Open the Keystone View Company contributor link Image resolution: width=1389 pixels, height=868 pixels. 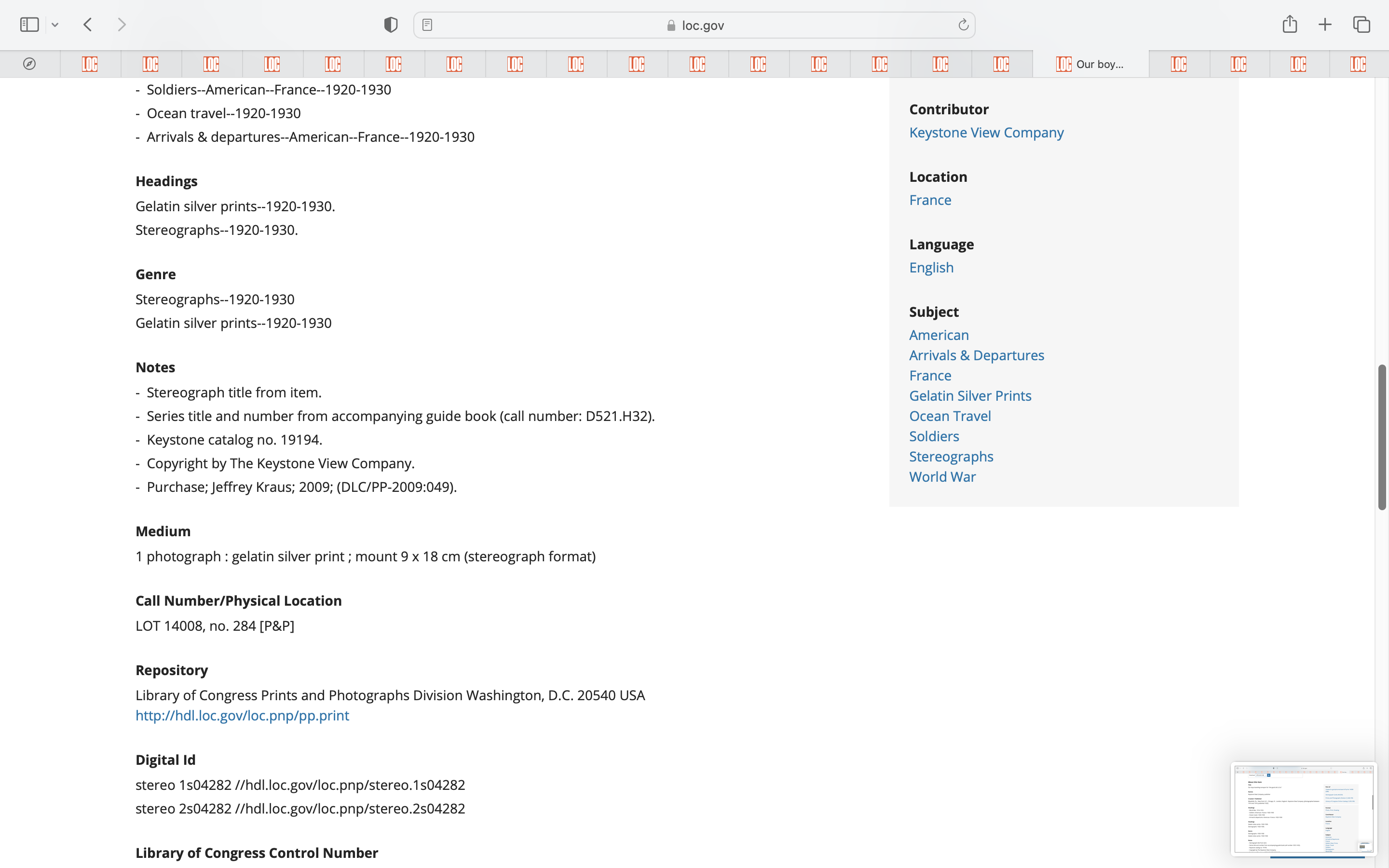click(x=986, y=133)
